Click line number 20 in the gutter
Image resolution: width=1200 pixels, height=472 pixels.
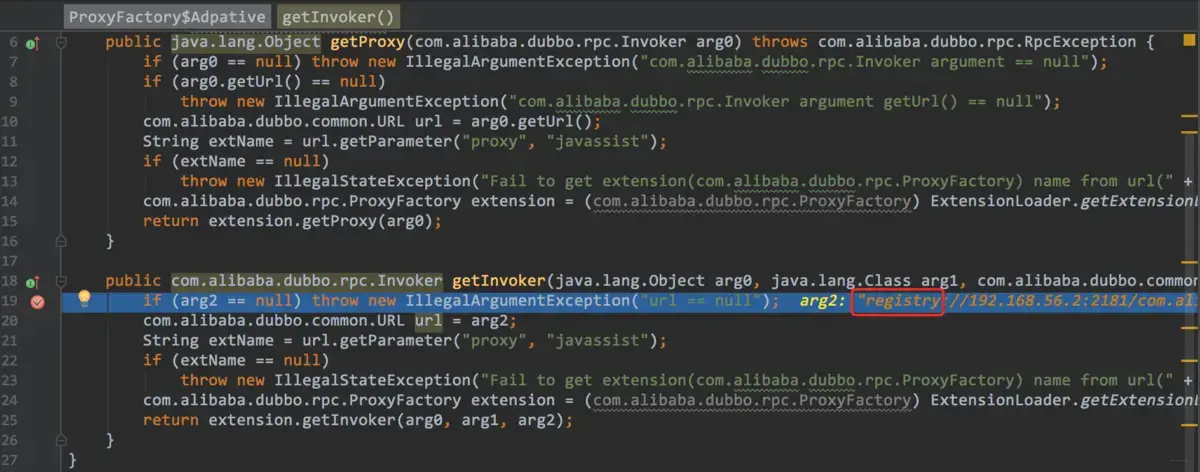pos(10,321)
